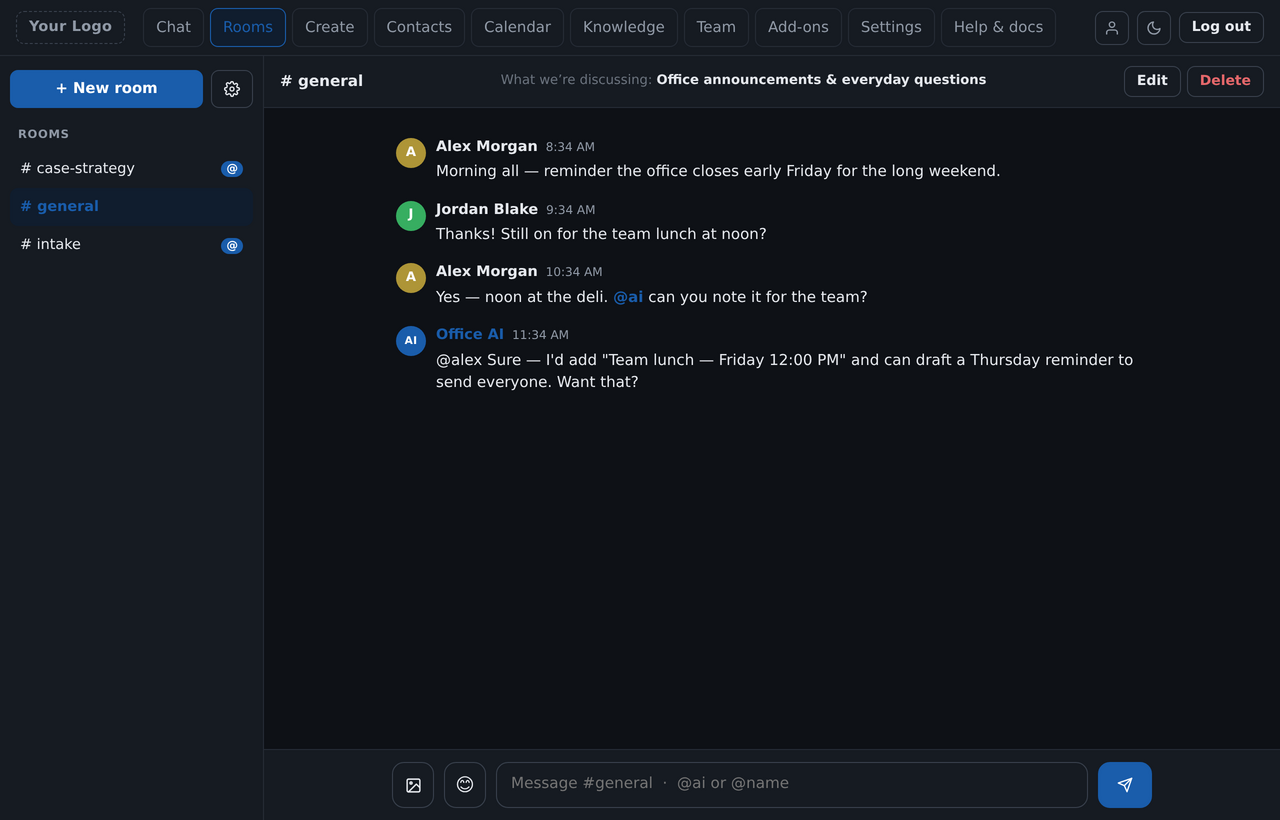
Task: Click the 10:34 AM timestamp
Action: pos(574,272)
